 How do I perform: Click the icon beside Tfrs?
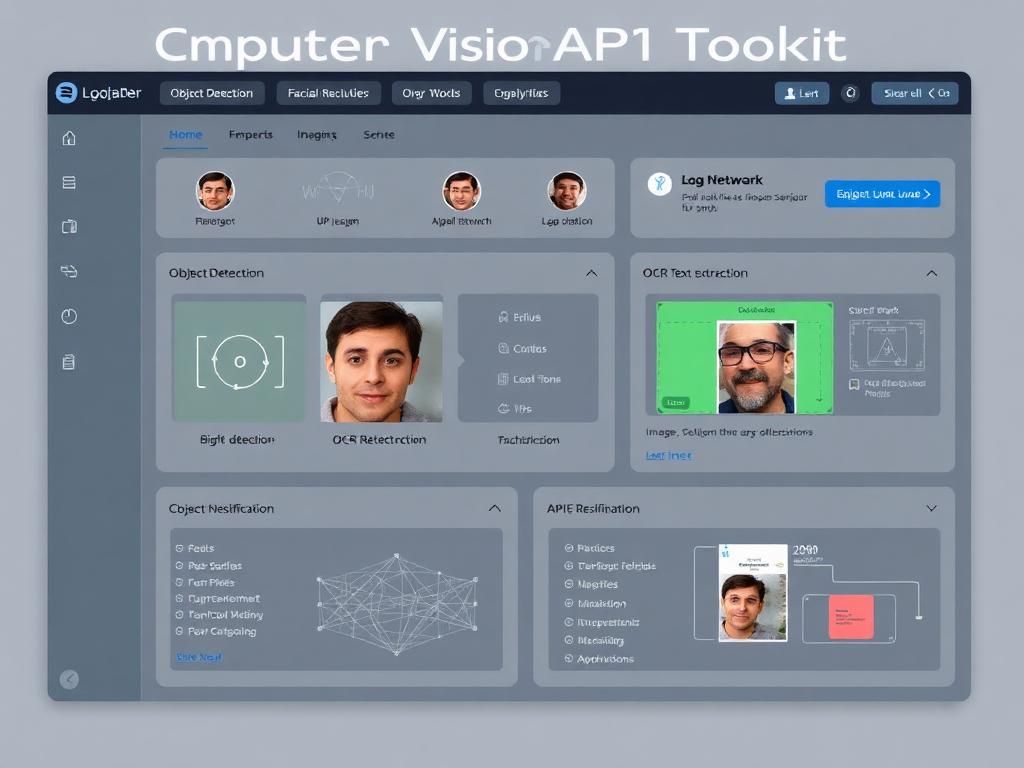tap(504, 409)
